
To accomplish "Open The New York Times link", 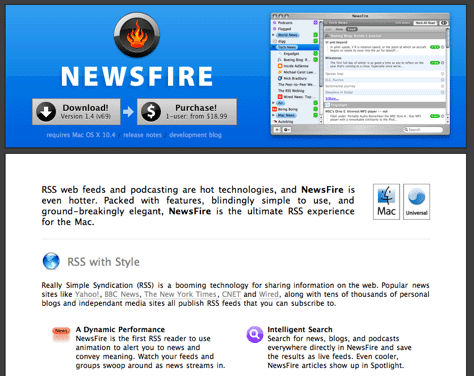I will [x=180, y=294].
